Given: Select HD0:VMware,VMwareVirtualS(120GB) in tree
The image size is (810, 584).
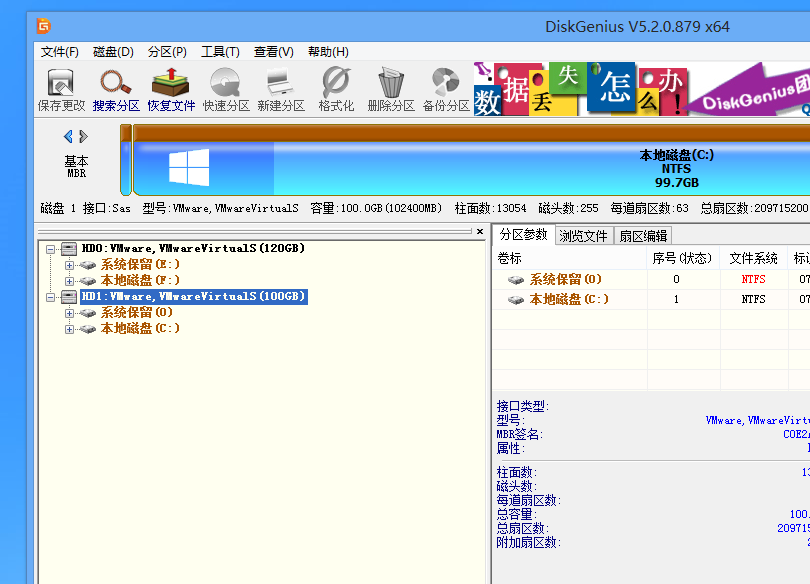Looking at the screenshot, I should [193, 248].
